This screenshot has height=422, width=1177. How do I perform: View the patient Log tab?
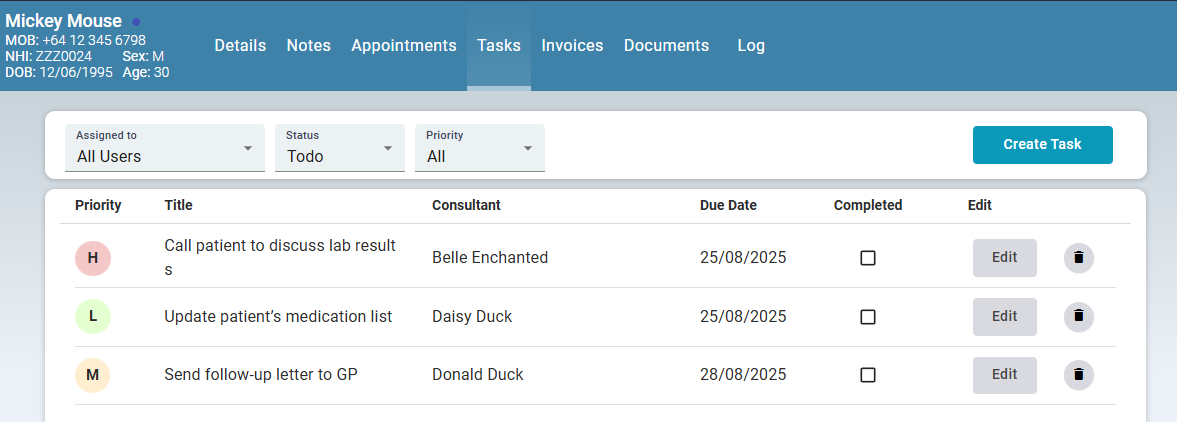751,45
